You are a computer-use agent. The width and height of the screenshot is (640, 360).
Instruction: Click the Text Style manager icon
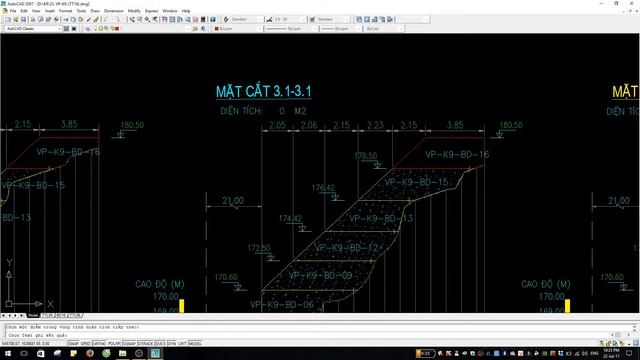click(x=226, y=20)
